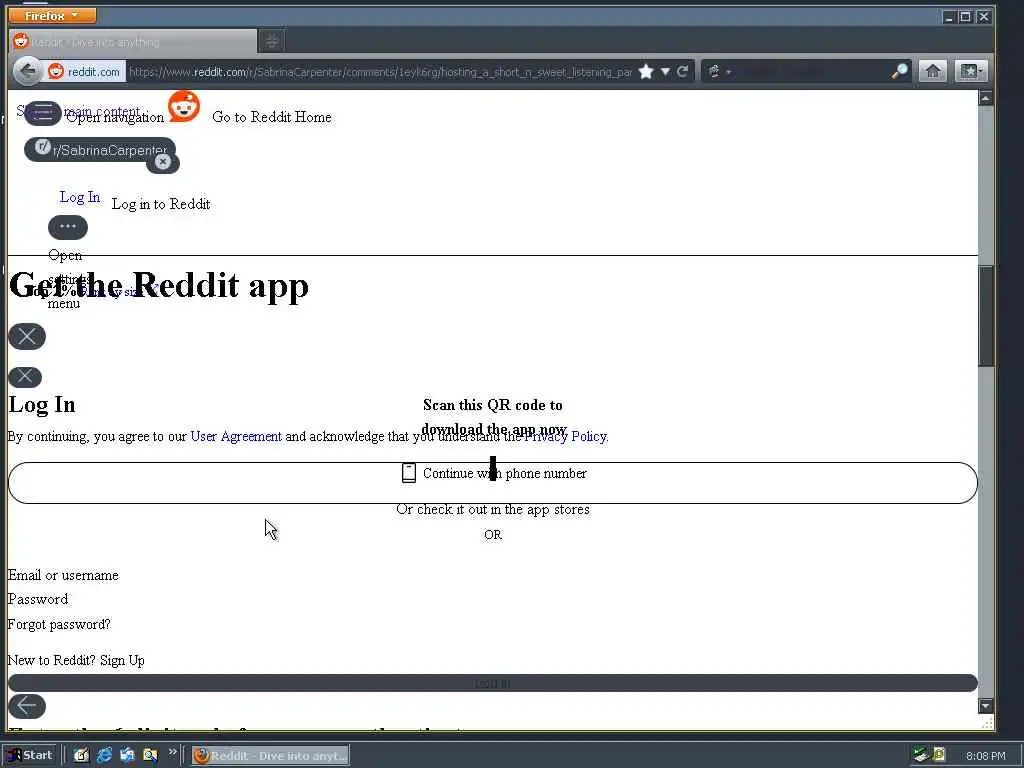Open a new tab with the plus button

[272, 42]
